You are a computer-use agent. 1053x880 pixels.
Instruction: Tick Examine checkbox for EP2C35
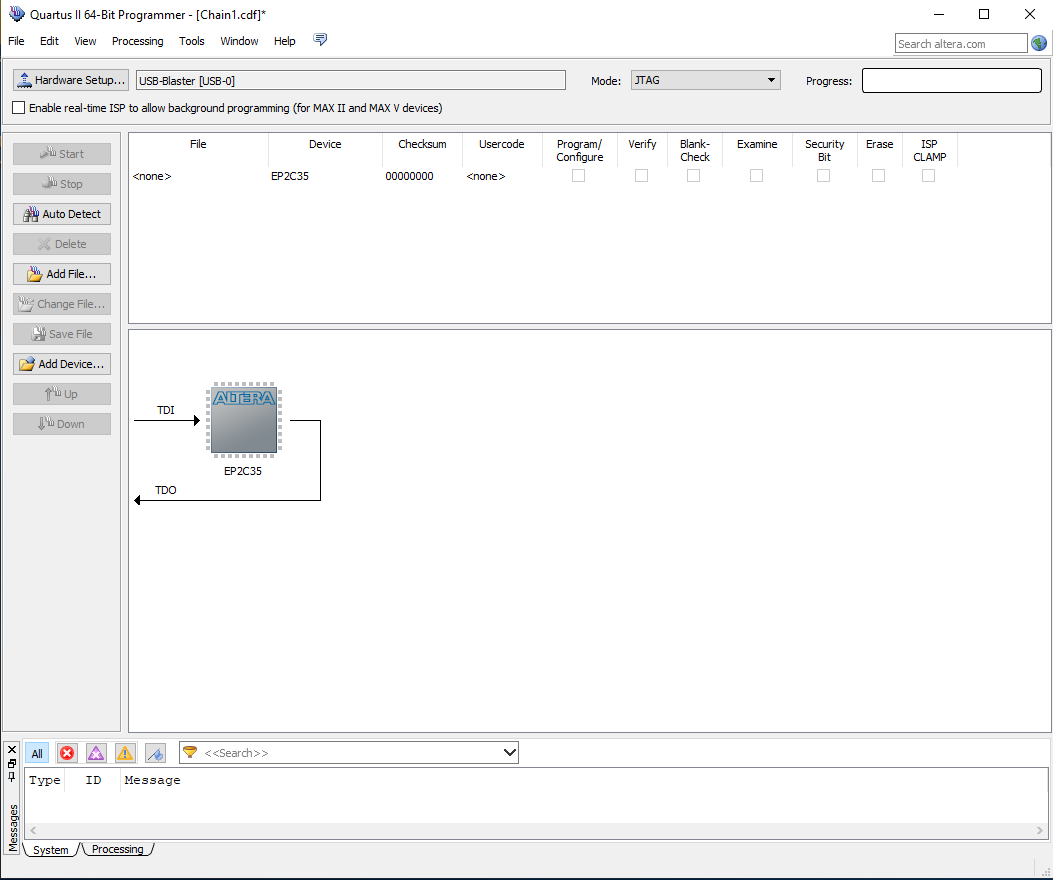756,175
